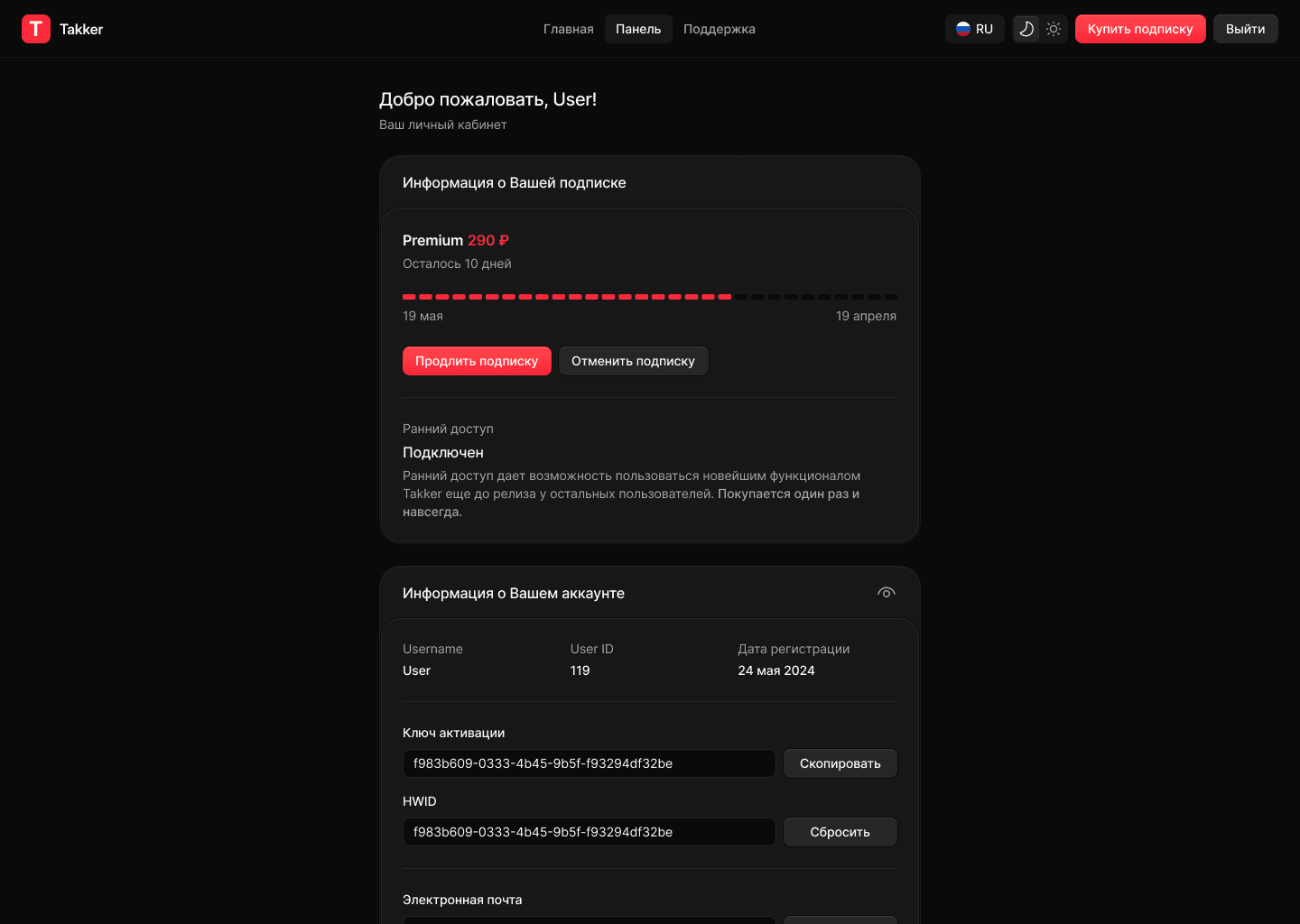Open the Главная page
Image resolution: width=1300 pixels, height=924 pixels.
click(x=569, y=29)
